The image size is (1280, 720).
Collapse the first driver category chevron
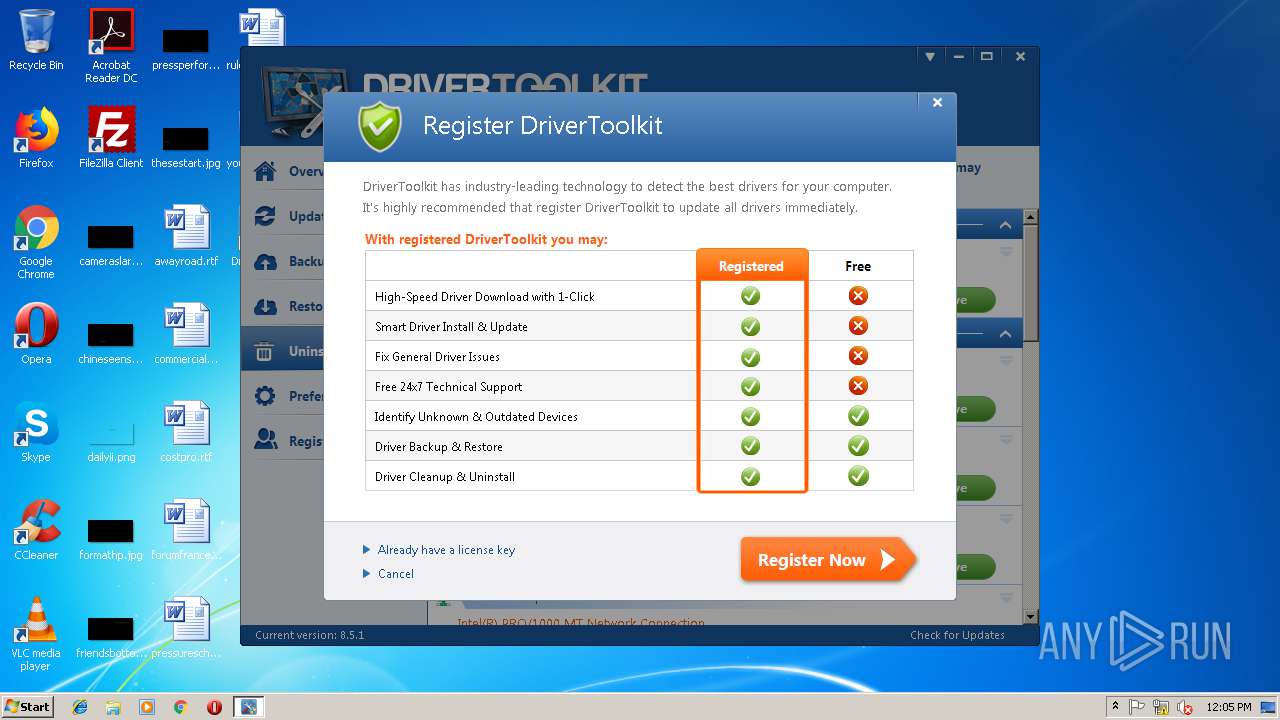click(x=1005, y=225)
